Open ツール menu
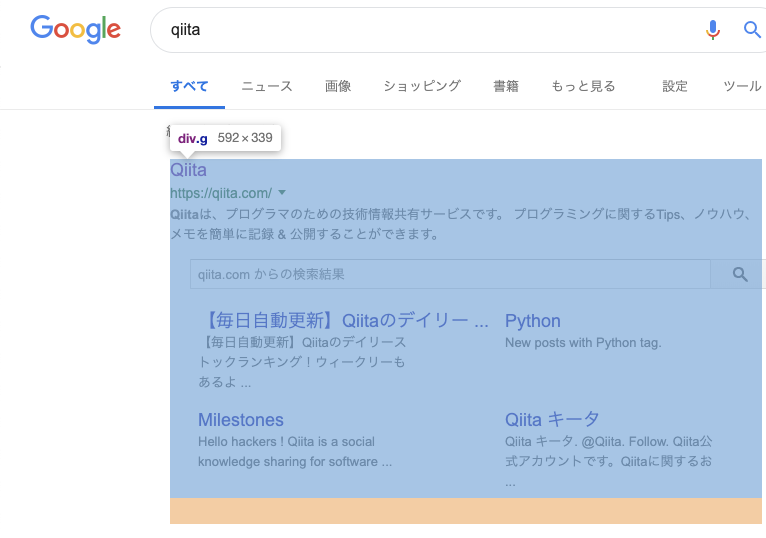 [742, 86]
